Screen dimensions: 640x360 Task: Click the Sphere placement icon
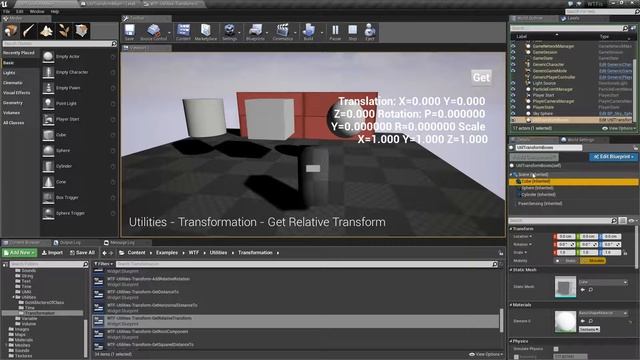pos(48,151)
